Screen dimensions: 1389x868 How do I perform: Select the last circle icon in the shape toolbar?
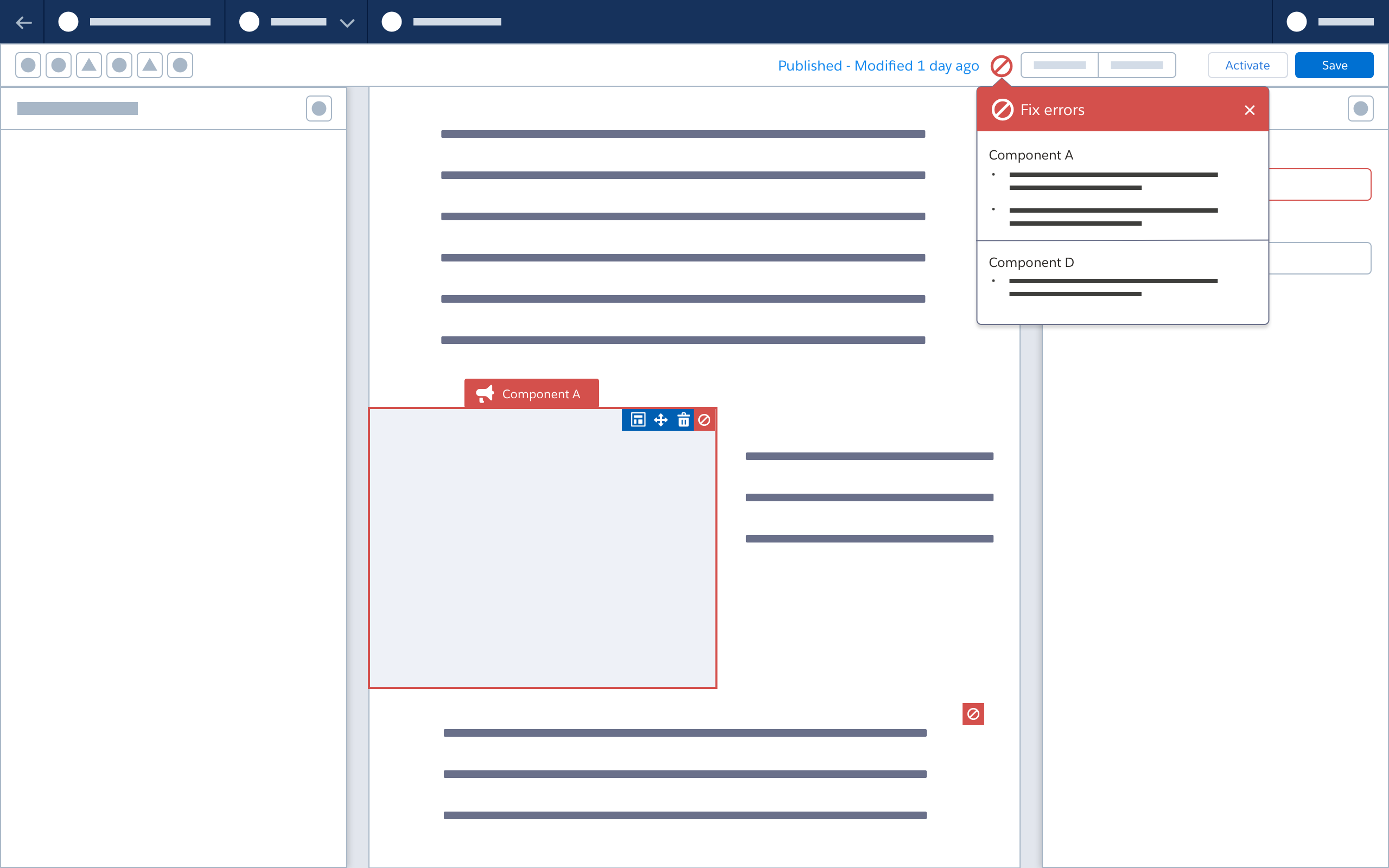179,65
